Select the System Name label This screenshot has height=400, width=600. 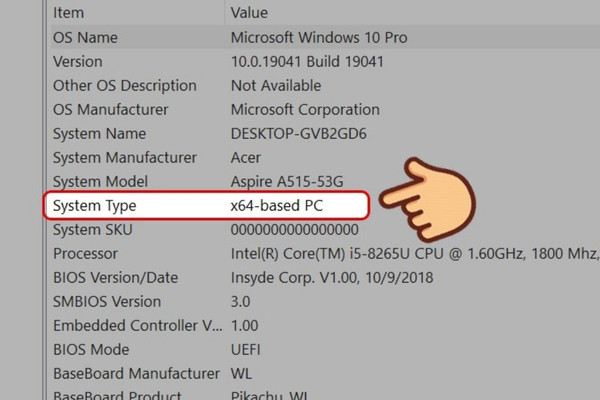pyautogui.click(x=99, y=134)
